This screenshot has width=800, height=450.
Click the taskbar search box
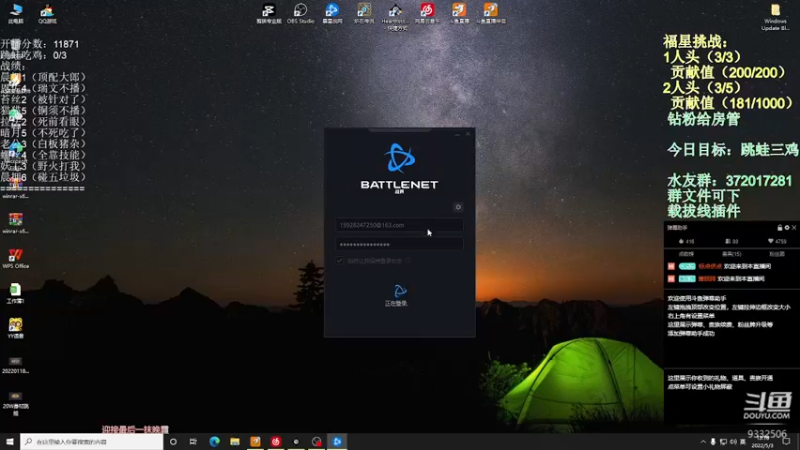[92, 441]
